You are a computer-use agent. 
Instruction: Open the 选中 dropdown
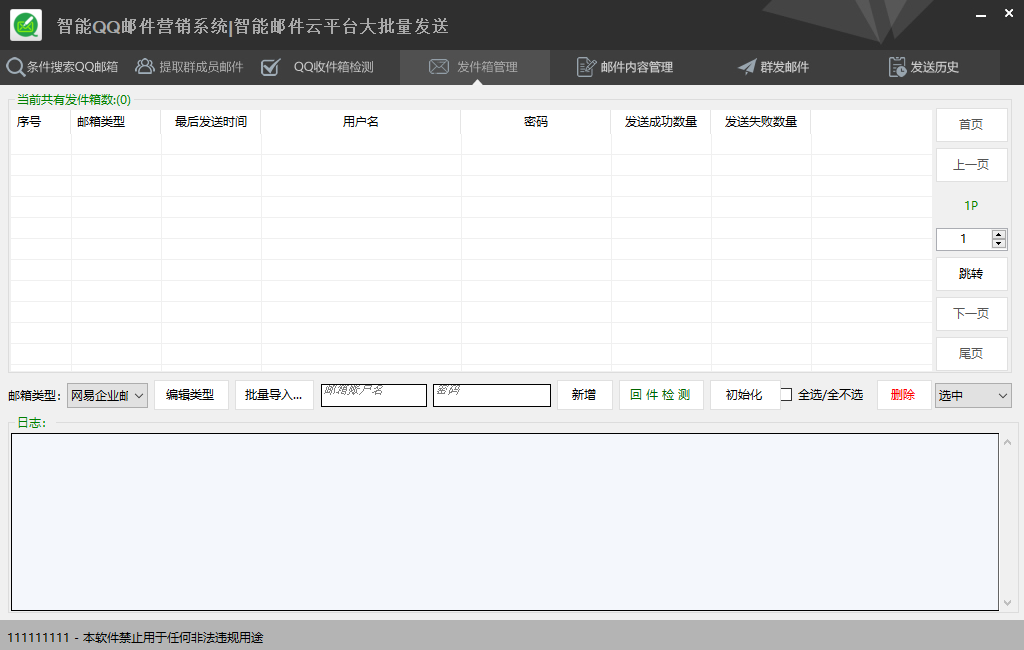(x=973, y=395)
